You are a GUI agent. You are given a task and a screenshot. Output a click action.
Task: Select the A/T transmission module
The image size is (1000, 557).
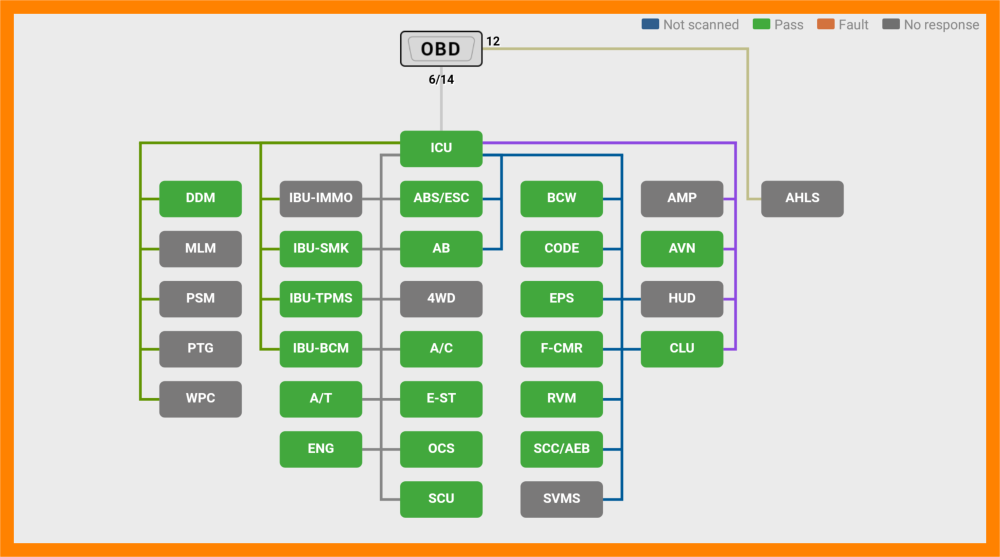[x=321, y=399]
